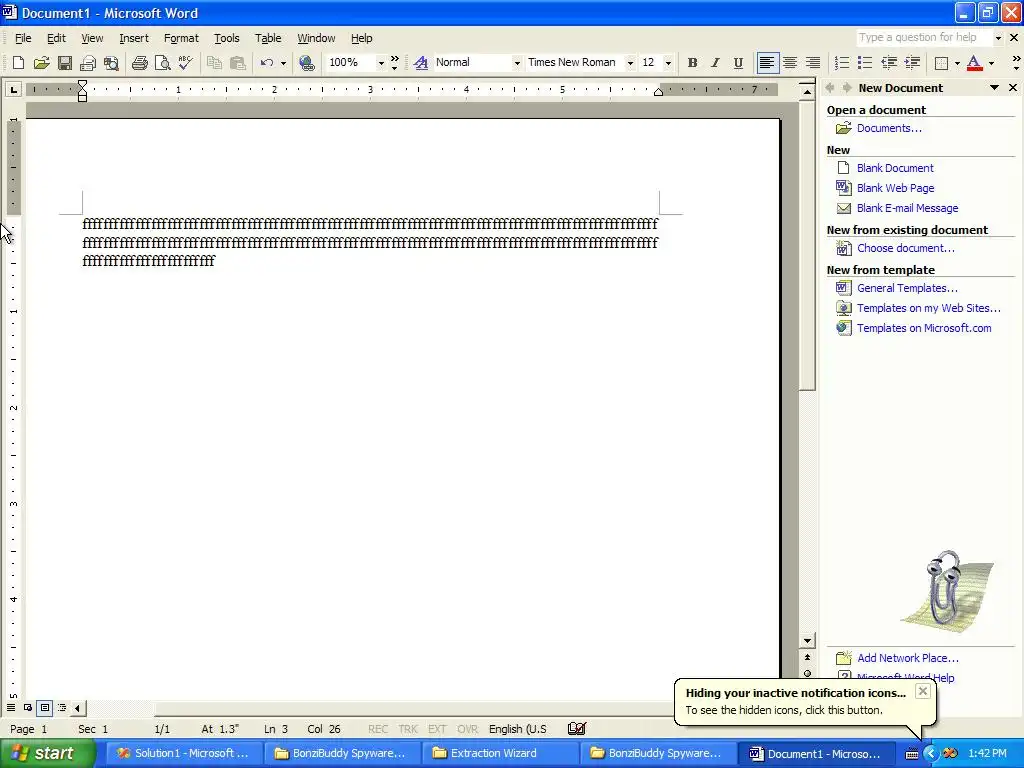Open the Table menu
1024x768 pixels.
point(268,38)
